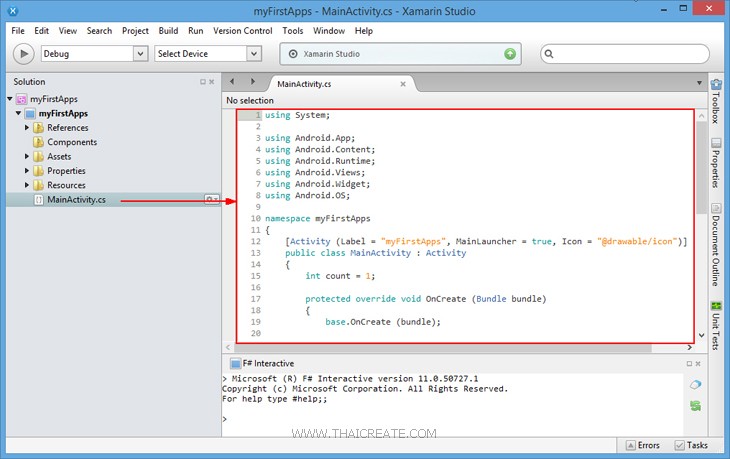Close the F# Interactive pad

pyautogui.click(x=698, y=364)
